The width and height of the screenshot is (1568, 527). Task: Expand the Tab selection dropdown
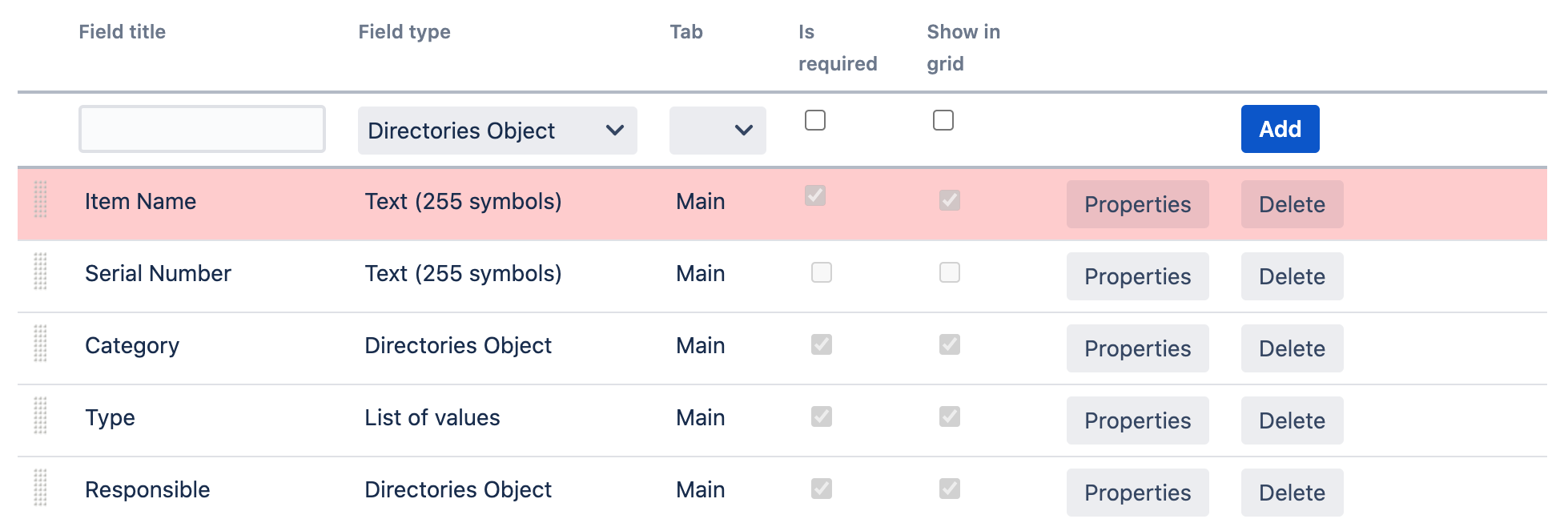(718, 131)
